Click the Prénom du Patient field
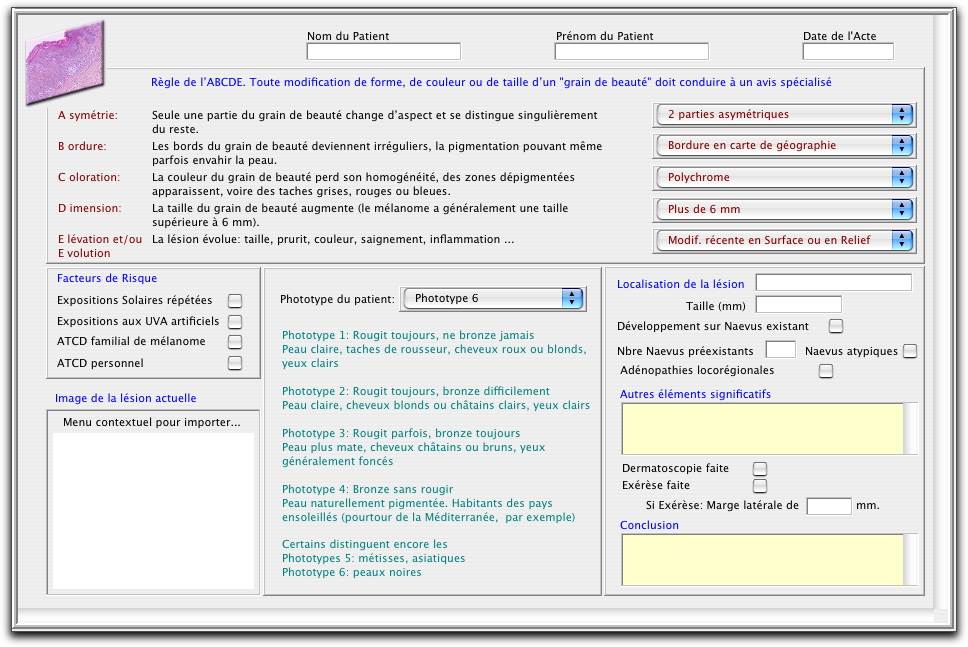Image resolution: width=968 pixels, height=647 pixels. (x=632, y=52)
